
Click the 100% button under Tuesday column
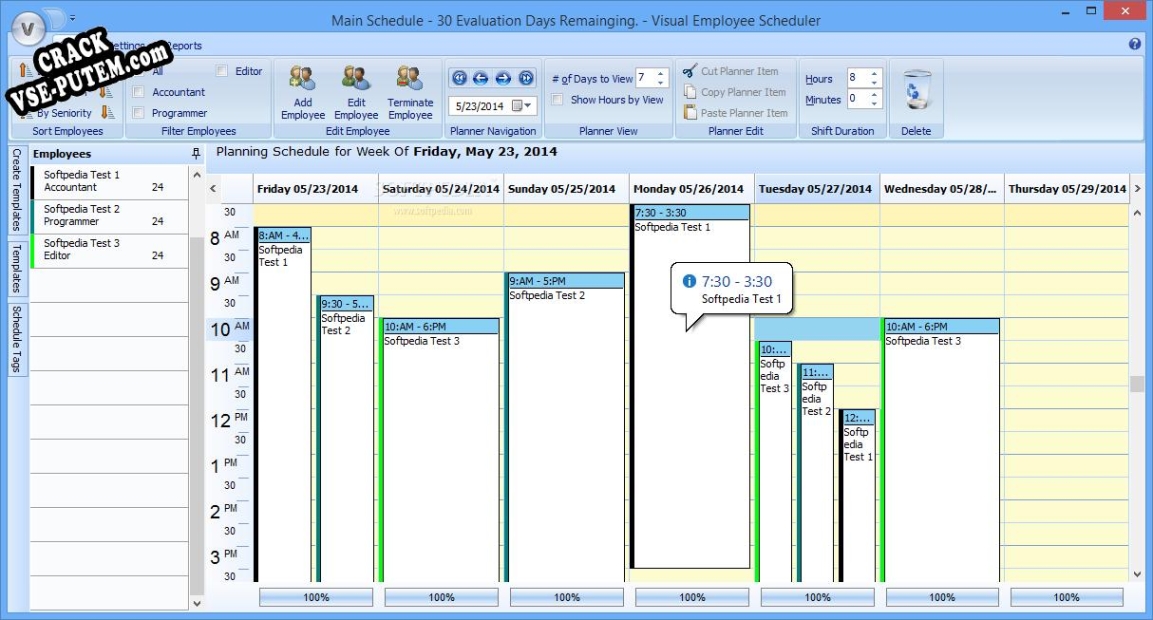click(x=817, y=597)
